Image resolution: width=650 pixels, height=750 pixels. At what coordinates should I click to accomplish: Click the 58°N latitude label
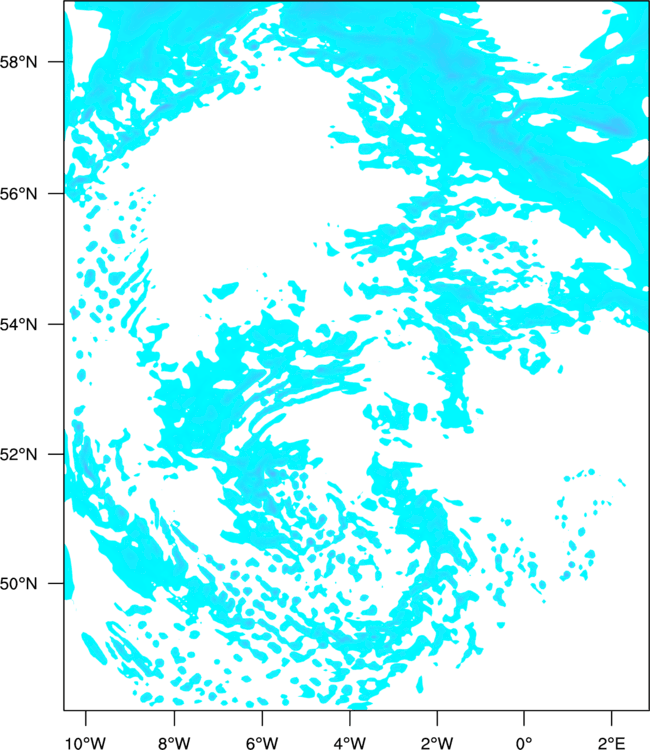19,62
